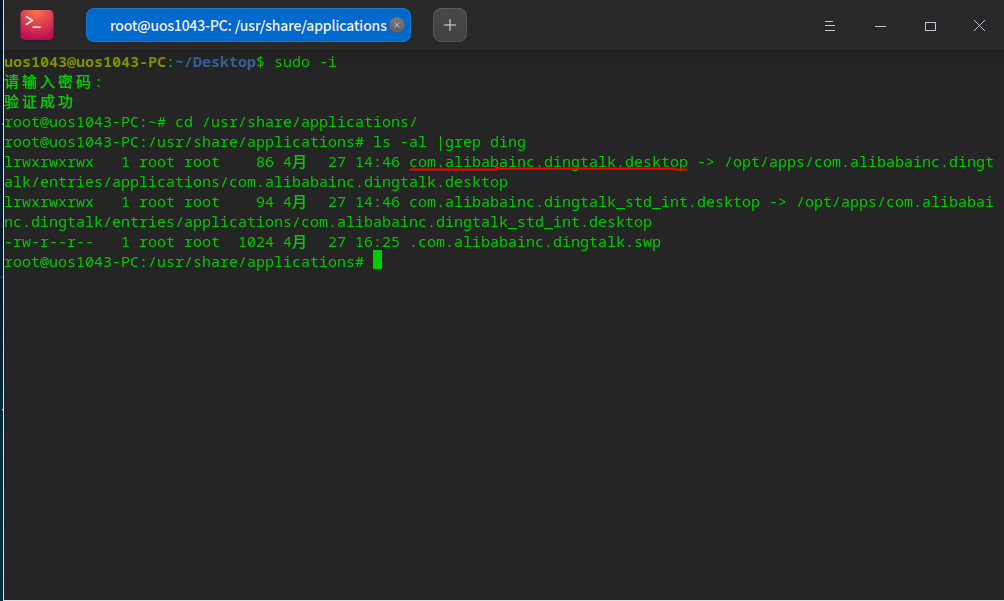
Task: Maximize the terminal window
Action: click(x=930, y=26)
